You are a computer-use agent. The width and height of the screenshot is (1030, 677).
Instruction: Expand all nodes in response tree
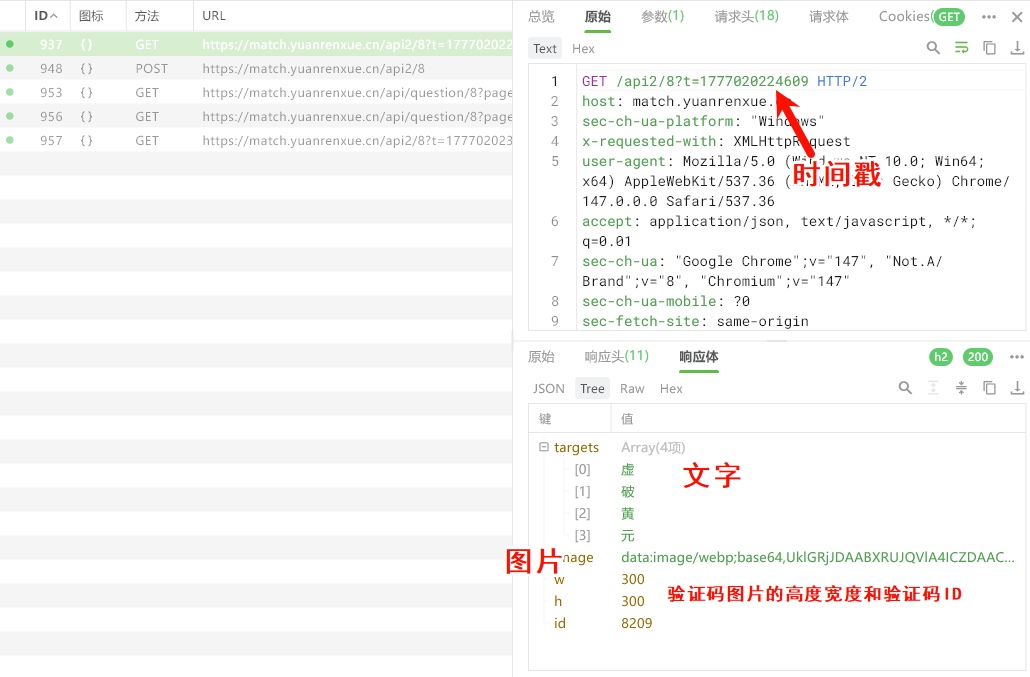point(933,388)
